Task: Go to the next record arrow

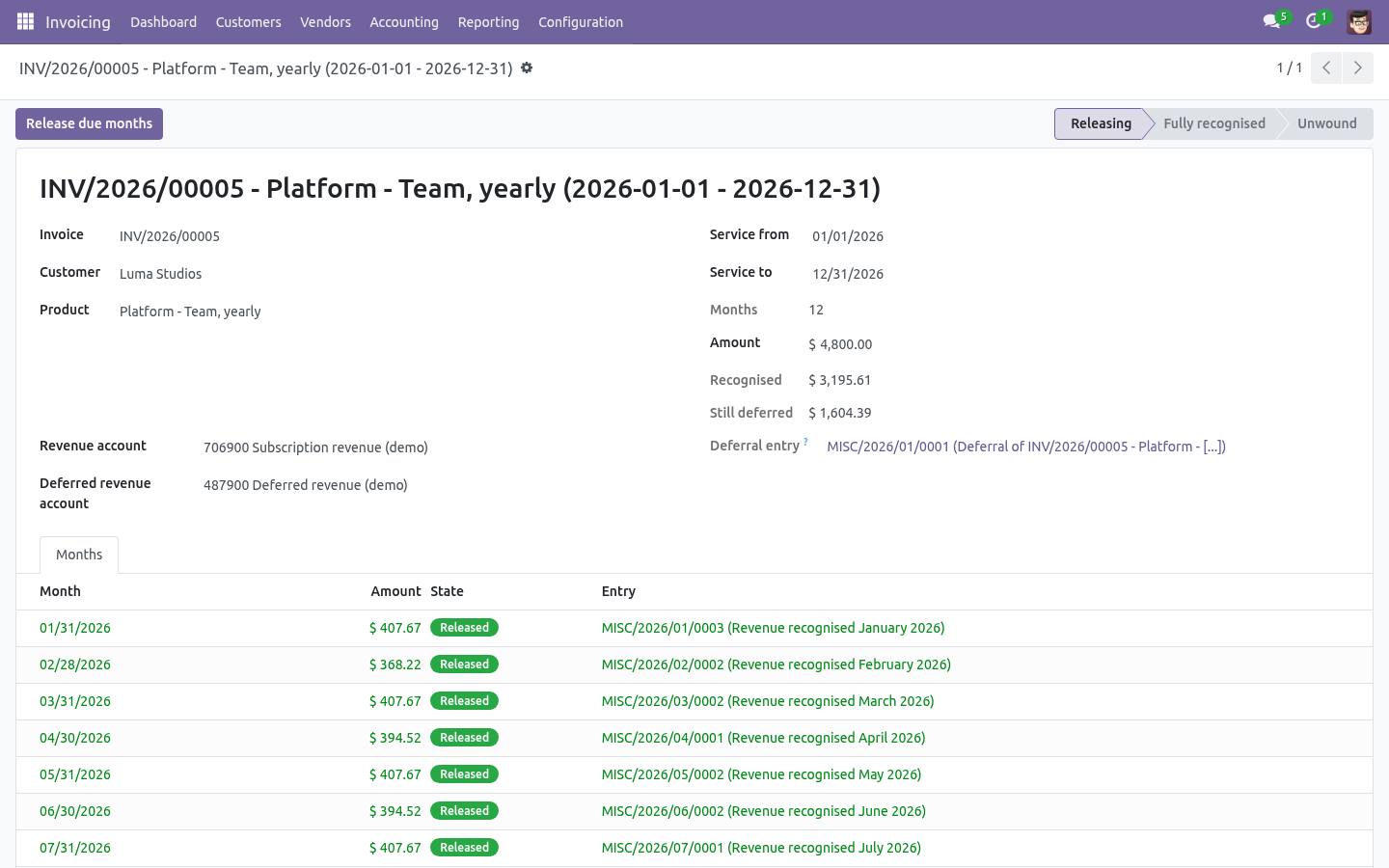Action: (x=1358, y=68)
